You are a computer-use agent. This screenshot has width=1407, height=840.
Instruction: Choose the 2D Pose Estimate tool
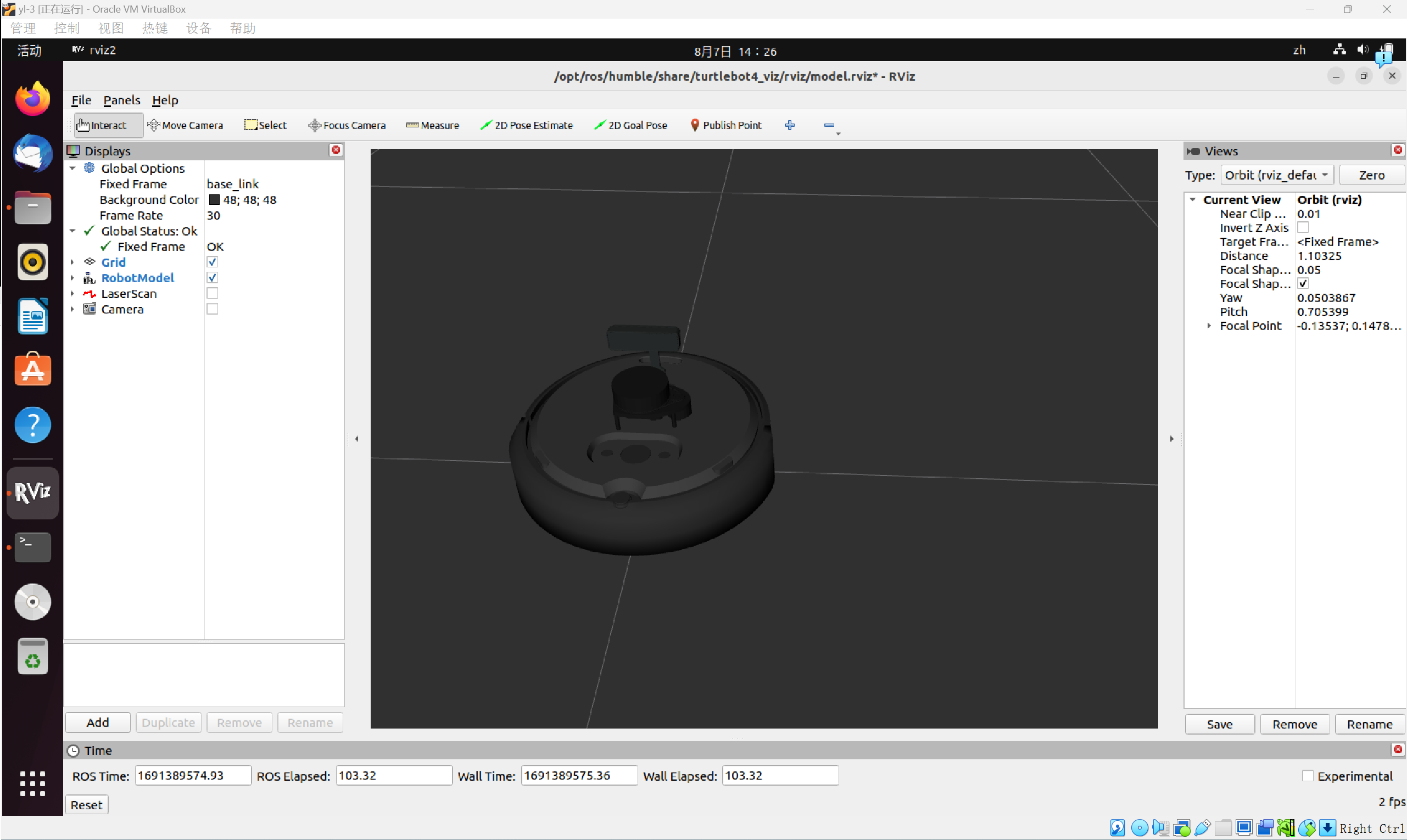527,125
